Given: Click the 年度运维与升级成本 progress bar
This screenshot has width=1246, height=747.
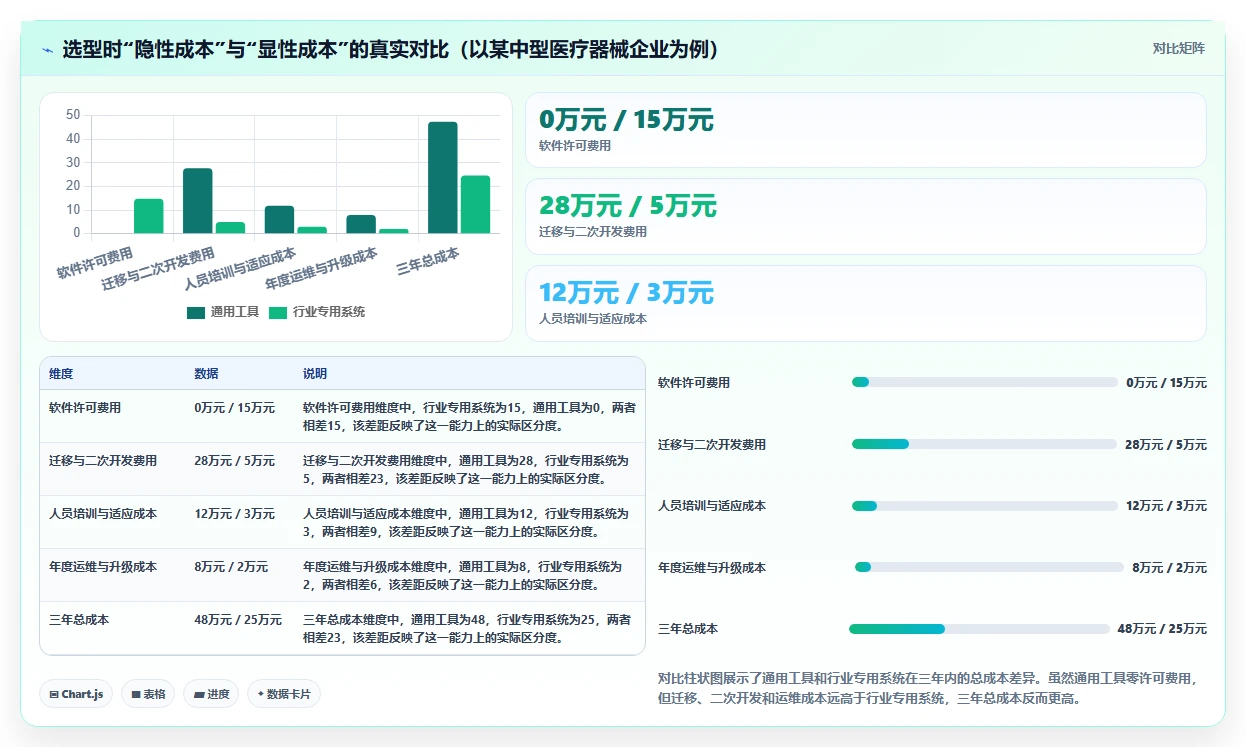Looking at the screenshot, I should [989, 567].
